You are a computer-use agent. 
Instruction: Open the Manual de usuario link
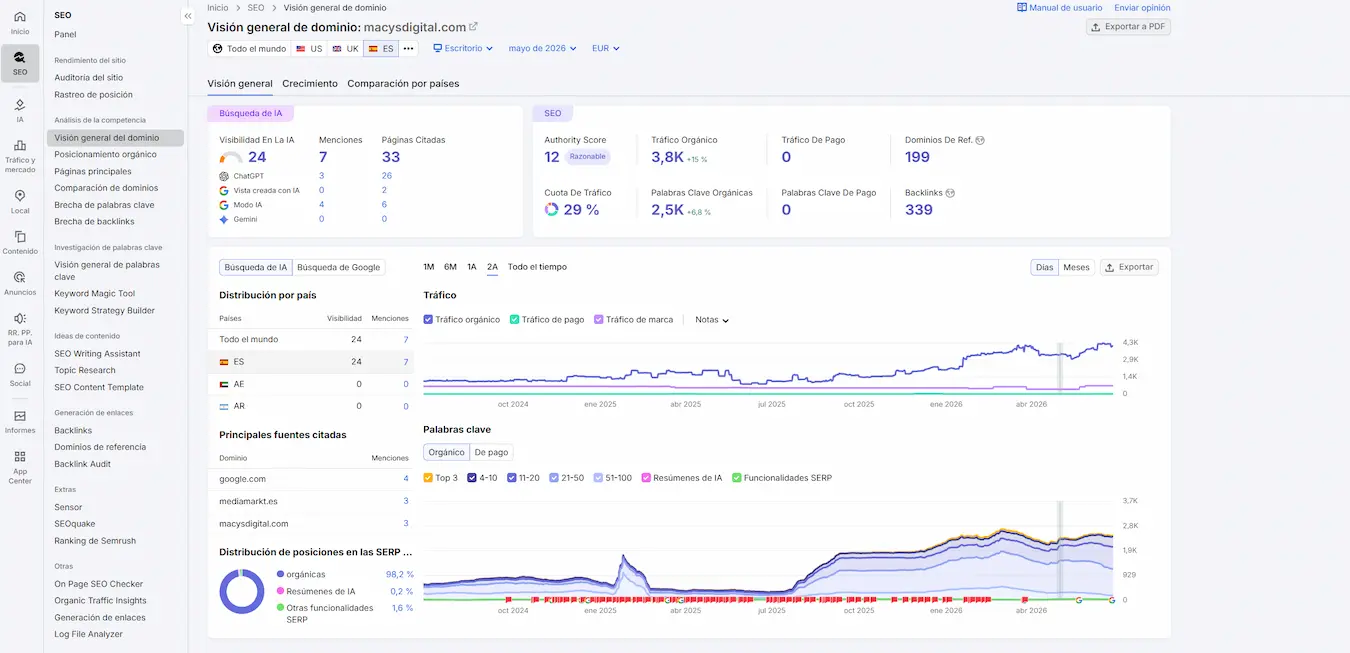(1060, 7)
